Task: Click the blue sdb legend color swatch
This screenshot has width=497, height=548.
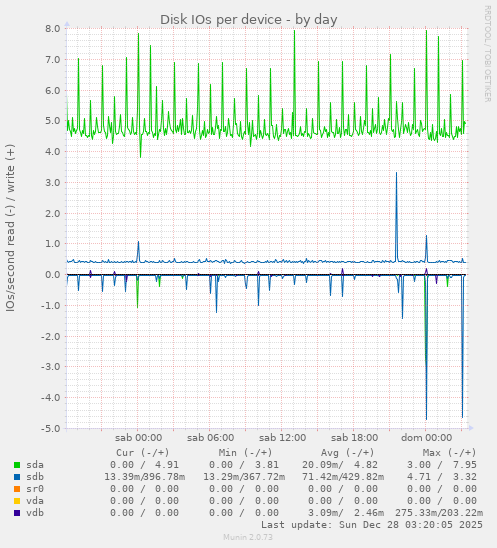Action: coord(17,477)
